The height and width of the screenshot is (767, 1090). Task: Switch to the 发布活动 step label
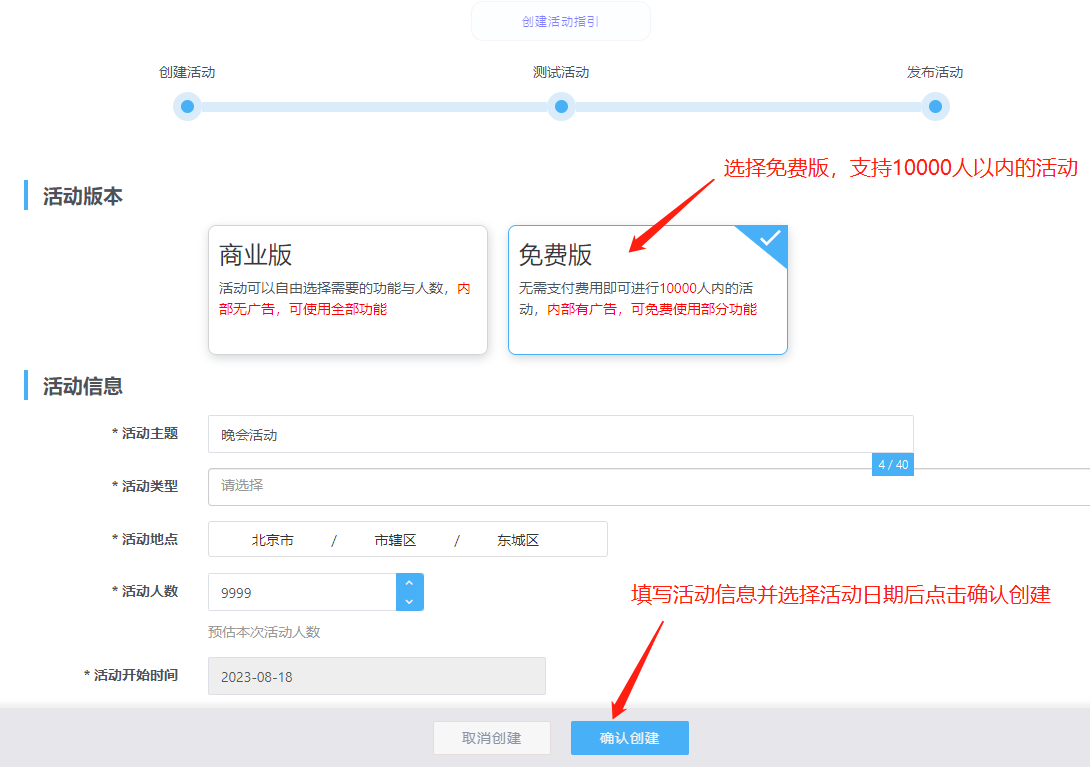tap(935, 72)
